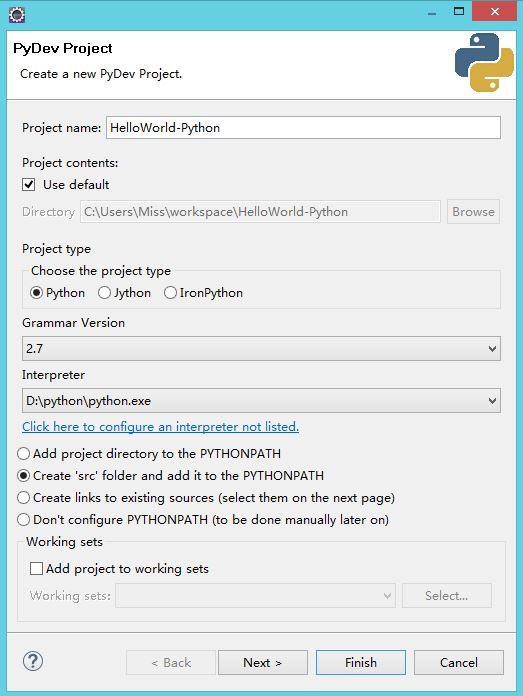Minimize the PyDev Project dialog

click(432, 13)
